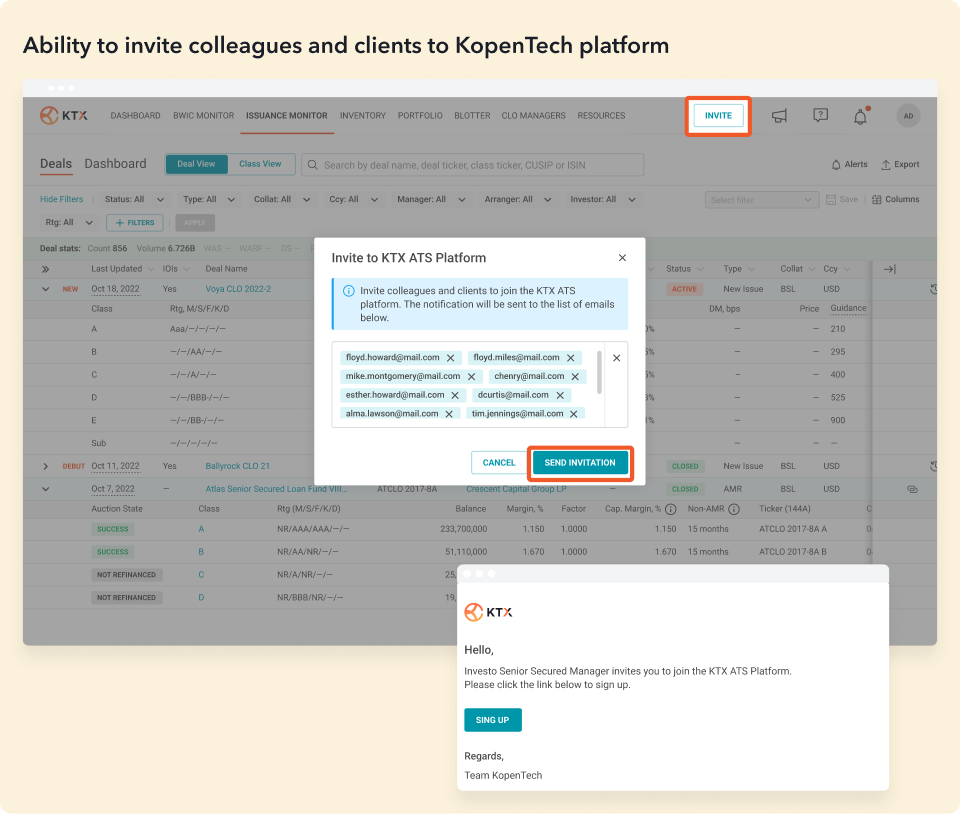The height and width of the screenshot is (814, 960).
Task: Expand the Ballyrock CLO 21 row
Action: [45, 466]
